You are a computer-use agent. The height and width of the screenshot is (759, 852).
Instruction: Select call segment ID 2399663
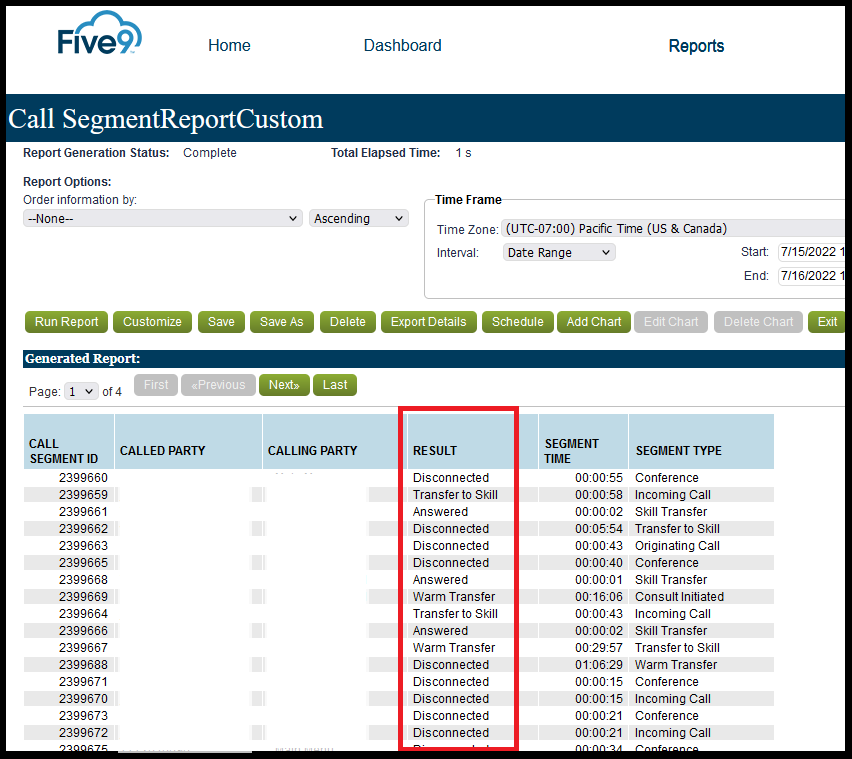coord(83,545)
